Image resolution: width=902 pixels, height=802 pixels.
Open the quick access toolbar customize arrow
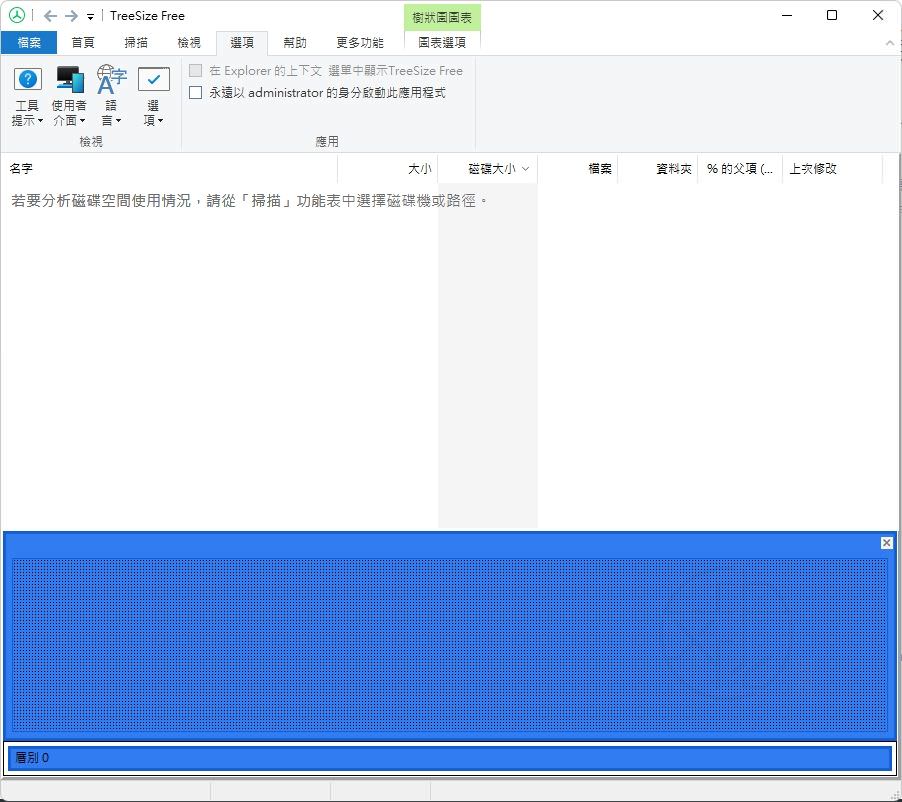(90, 17)
